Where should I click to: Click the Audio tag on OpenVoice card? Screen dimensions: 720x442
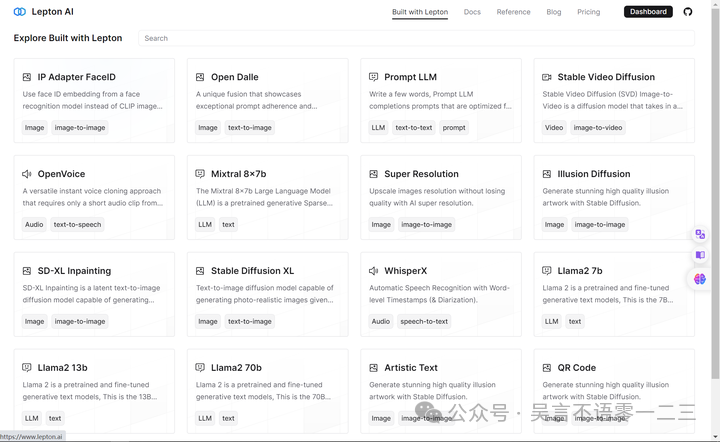(34, 224)
